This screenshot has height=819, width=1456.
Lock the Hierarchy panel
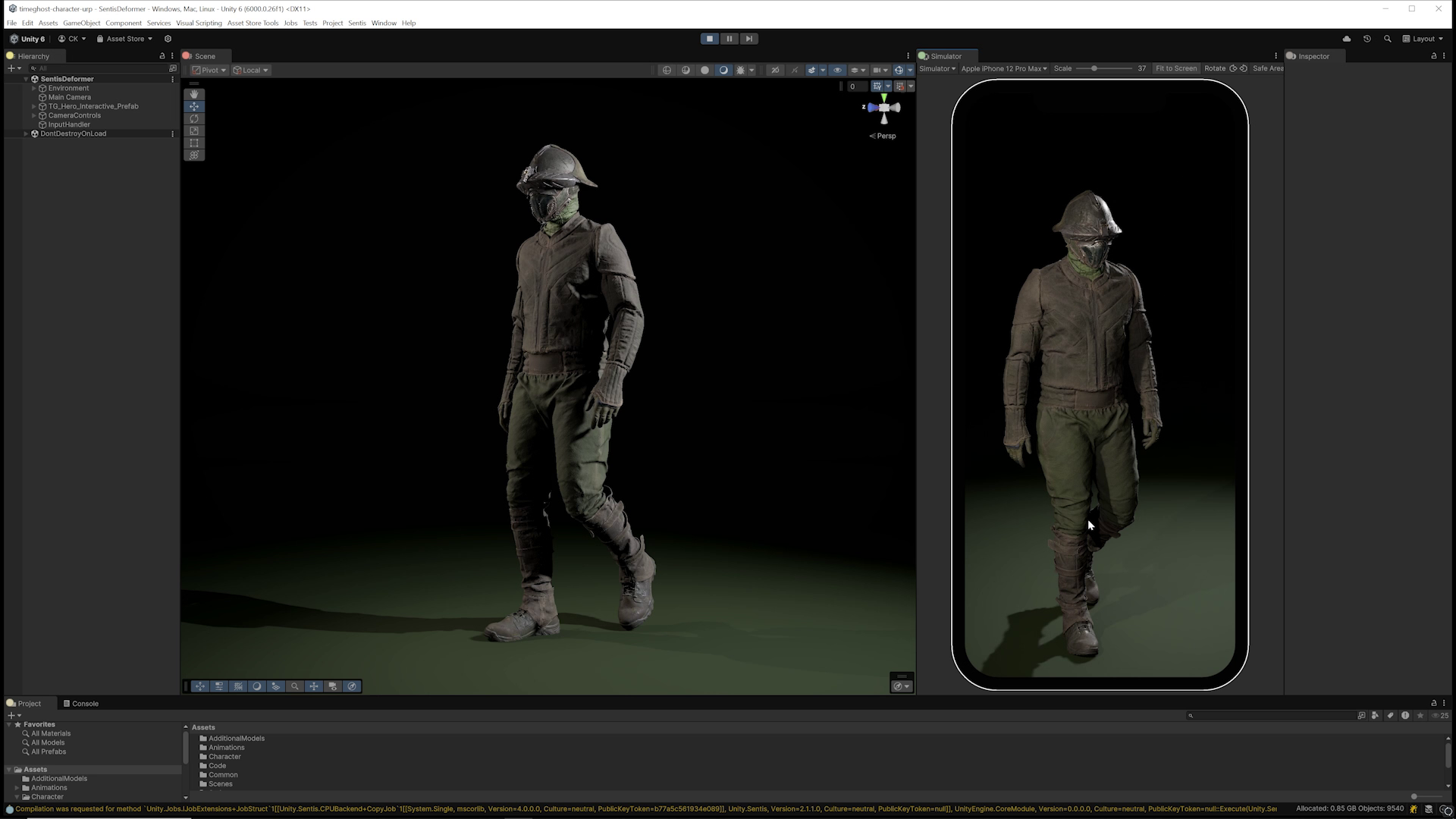click(x=162, y=56)
